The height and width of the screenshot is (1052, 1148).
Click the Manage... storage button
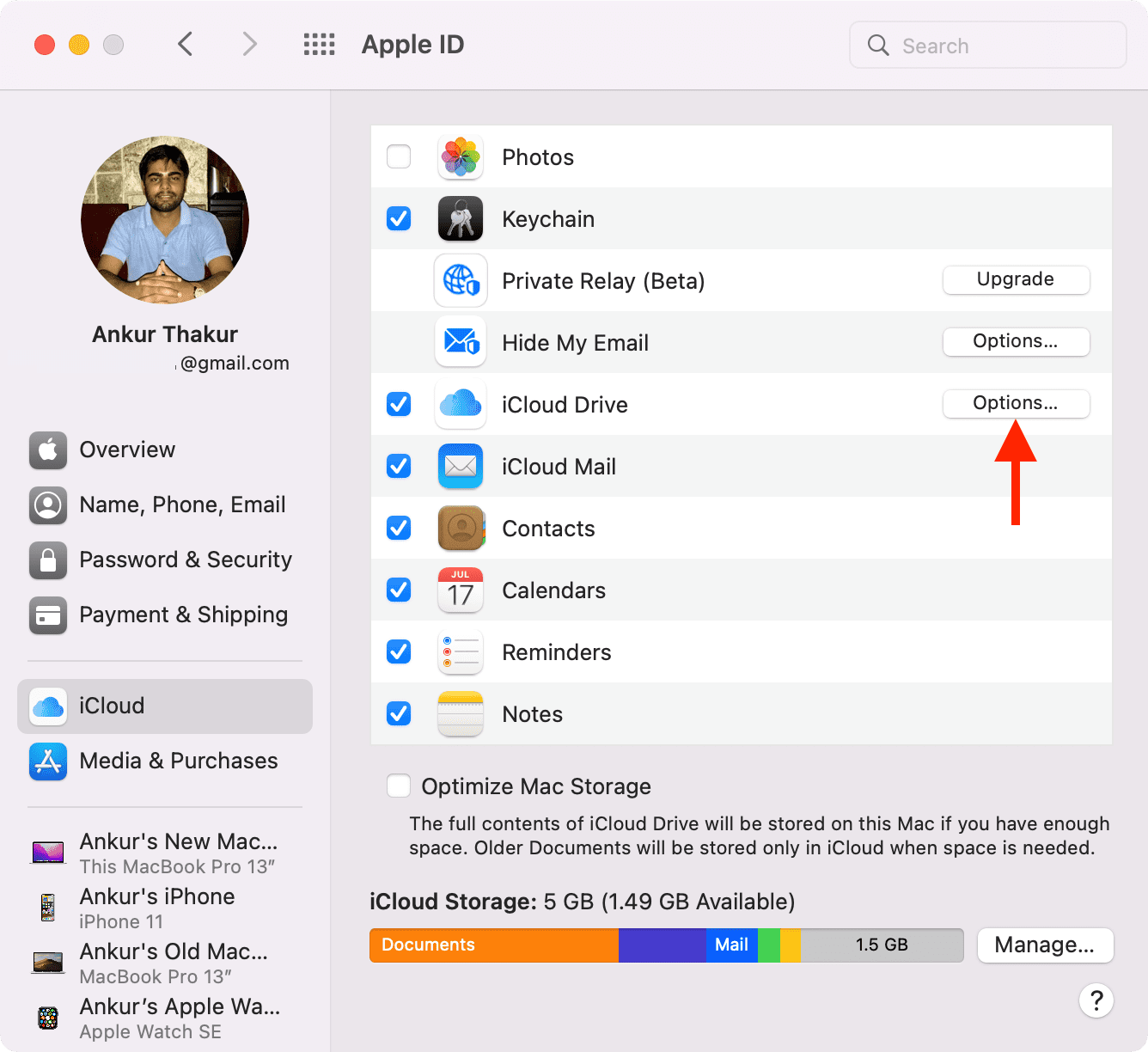(1045, 945)
